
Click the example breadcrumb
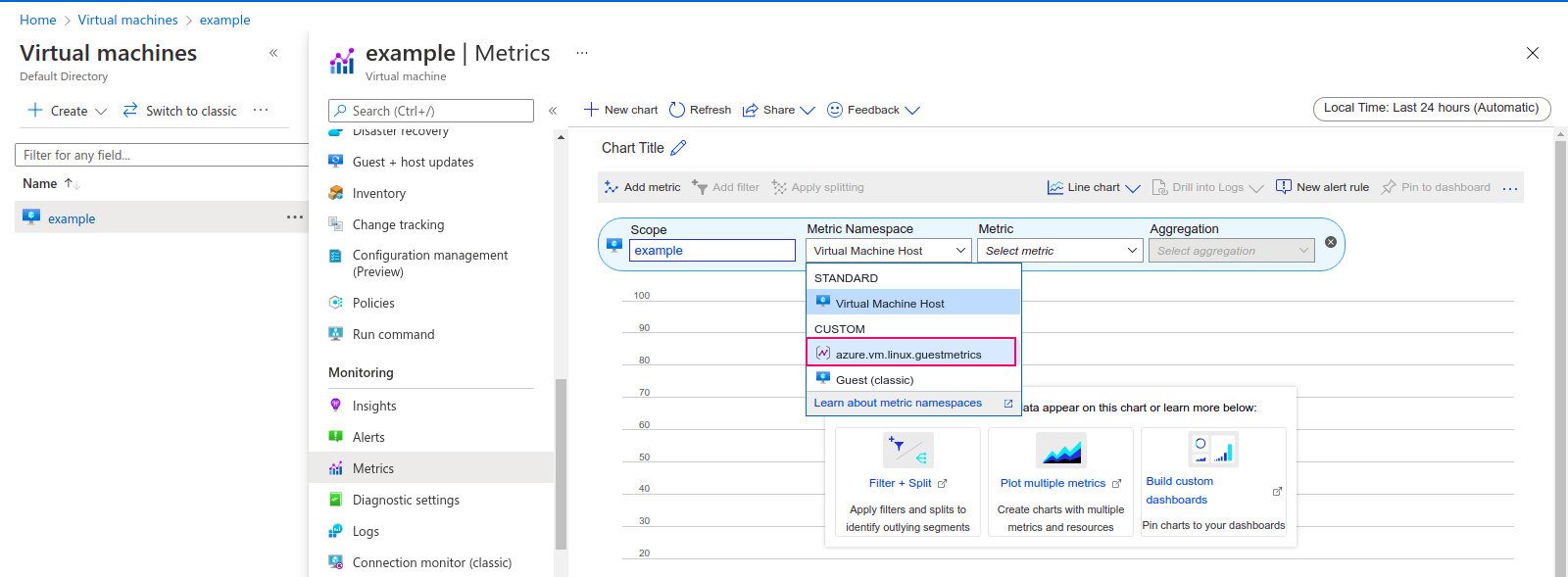(x=224, y=20)
